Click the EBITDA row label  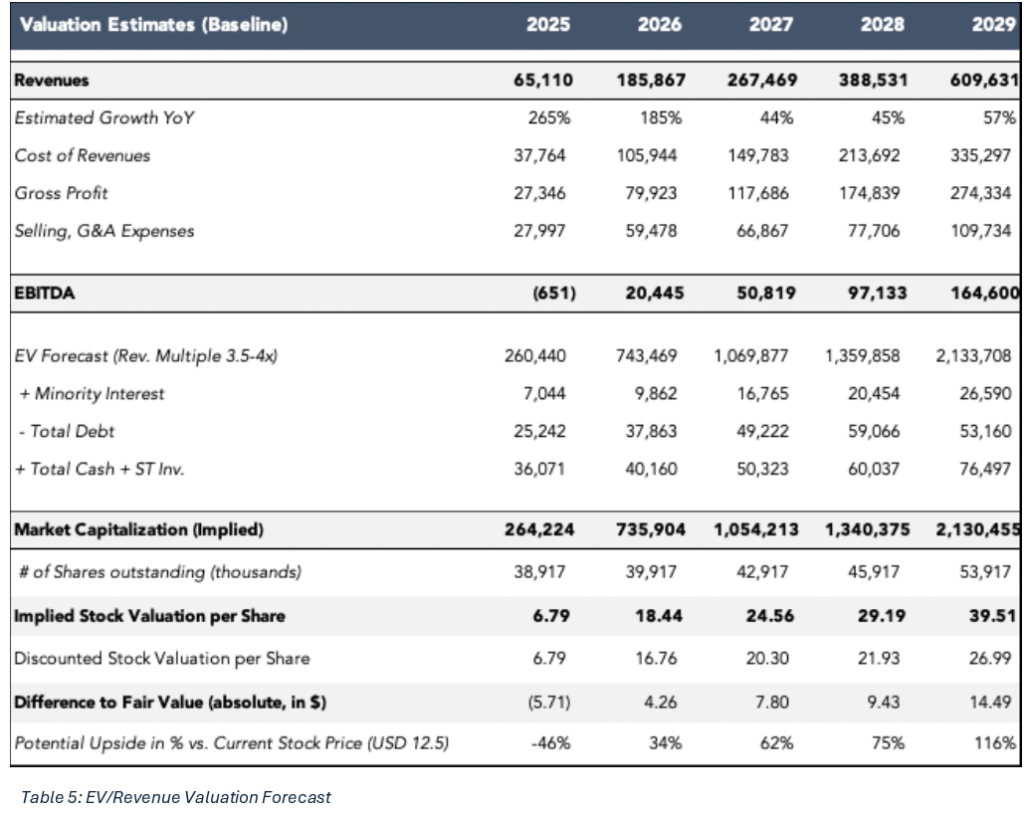pyautogui.click(x=44, y=293)
